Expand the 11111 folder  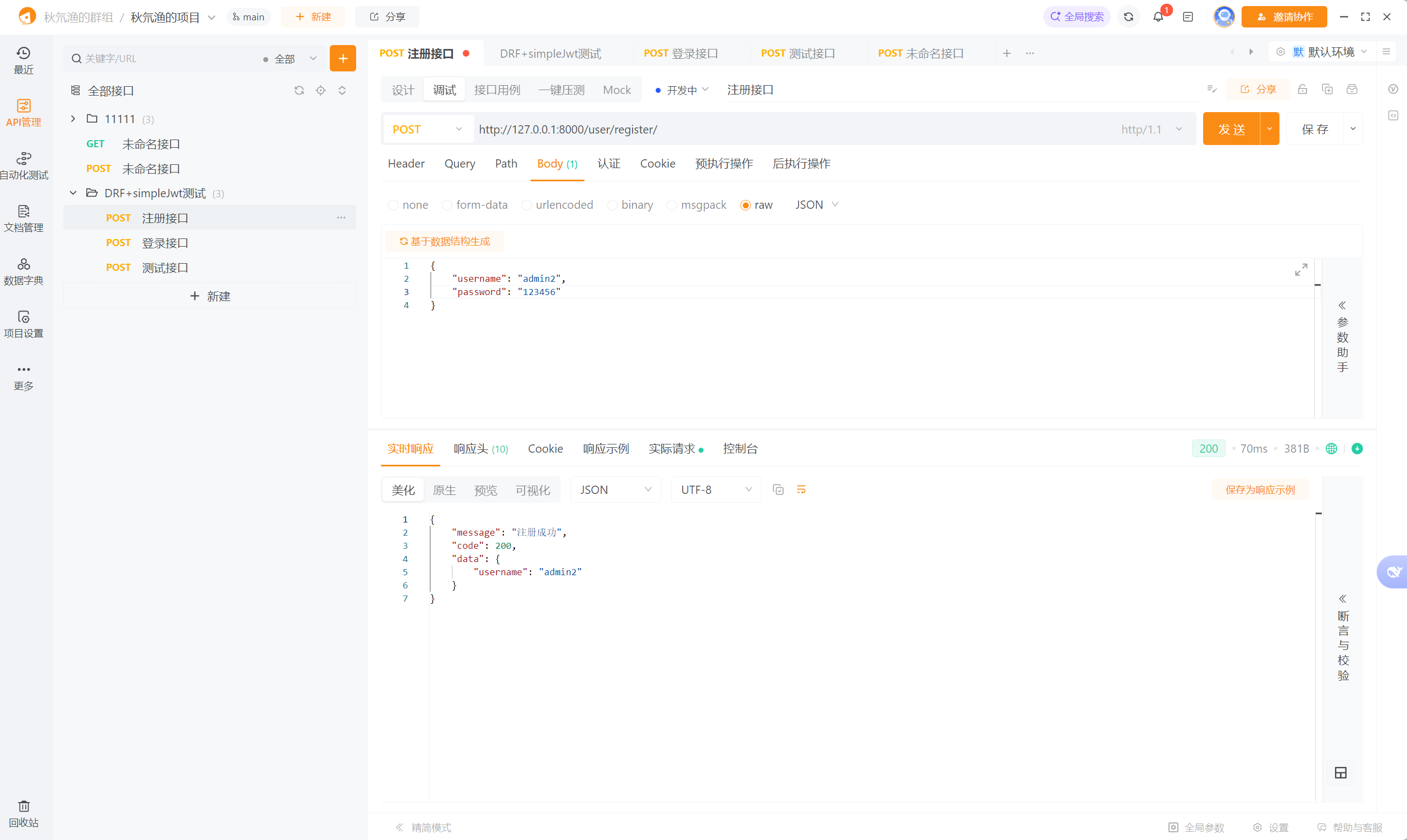pos(73,119)
